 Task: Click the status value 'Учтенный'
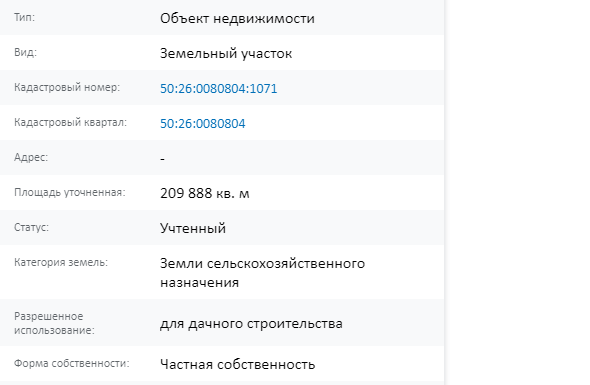(193, 228)
